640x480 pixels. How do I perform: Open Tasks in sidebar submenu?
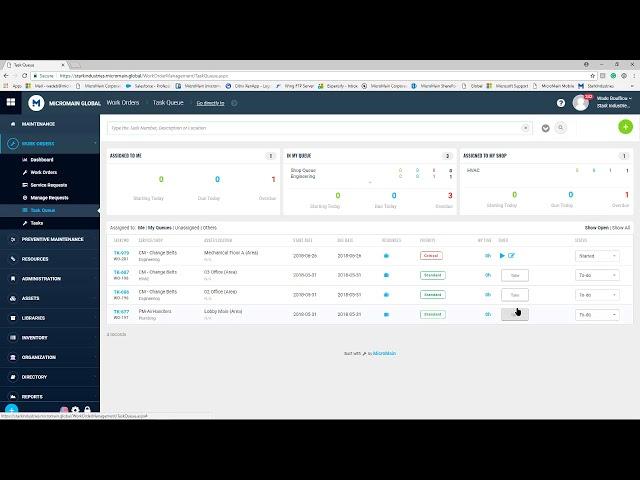36,223
